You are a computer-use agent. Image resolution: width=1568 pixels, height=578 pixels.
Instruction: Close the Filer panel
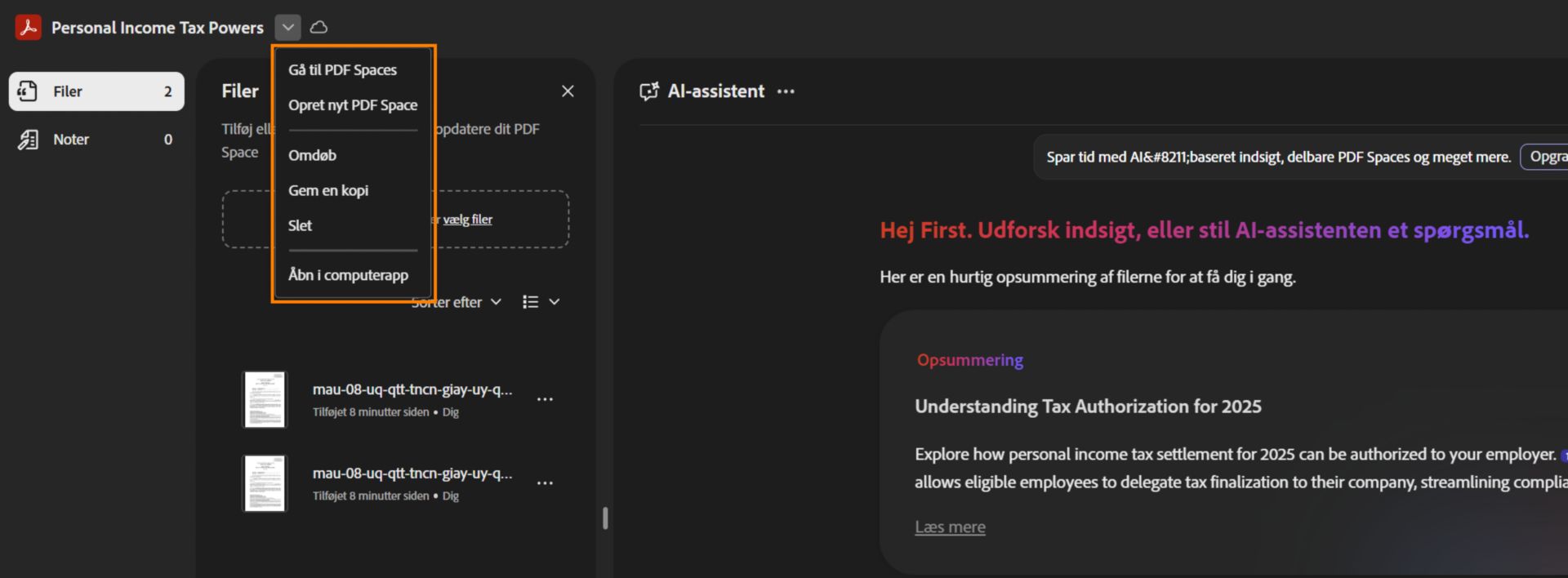[568, 91]
